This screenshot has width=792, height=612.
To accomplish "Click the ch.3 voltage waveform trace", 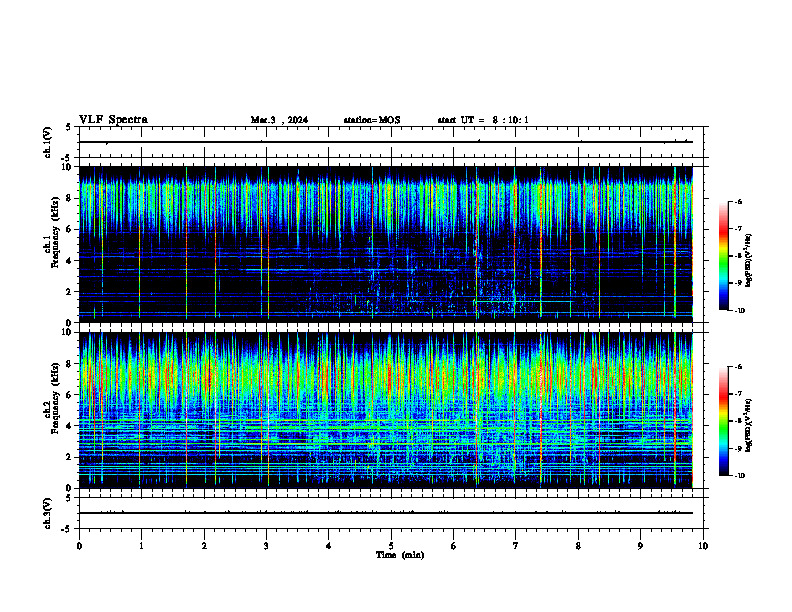I will [386, 513].
